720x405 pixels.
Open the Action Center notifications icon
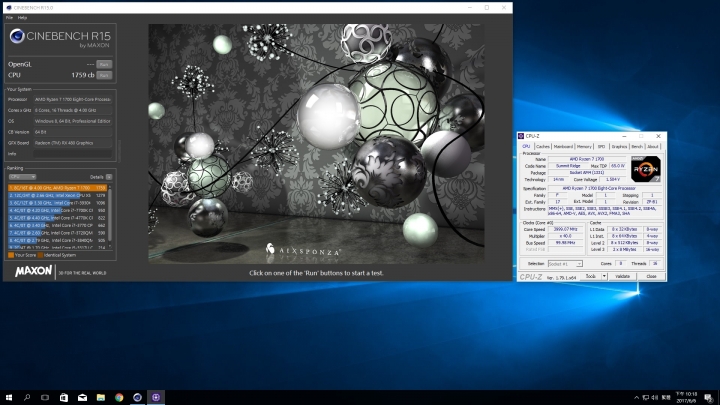pos(709,398)
